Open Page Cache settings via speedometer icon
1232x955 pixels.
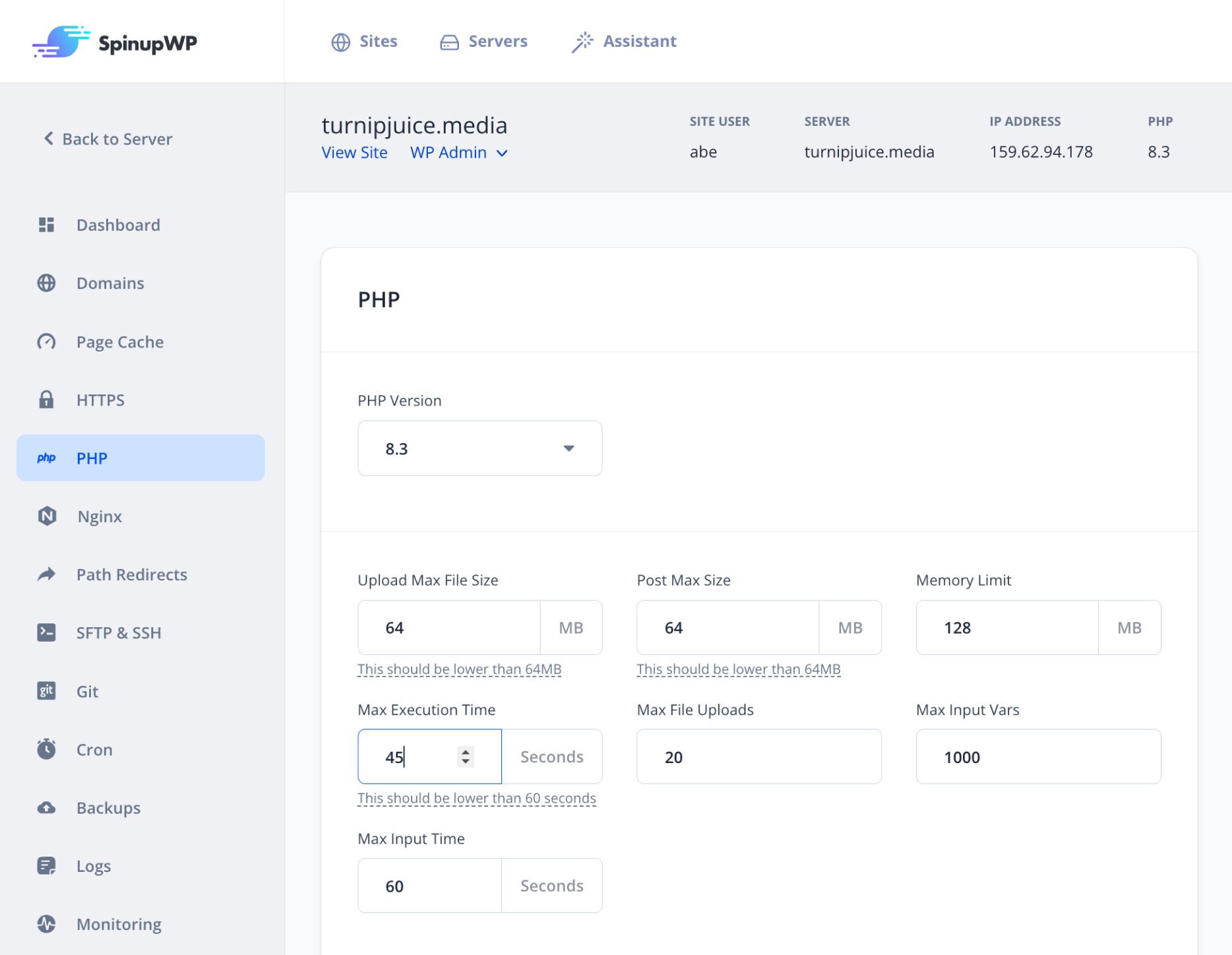tap(46, 342)
